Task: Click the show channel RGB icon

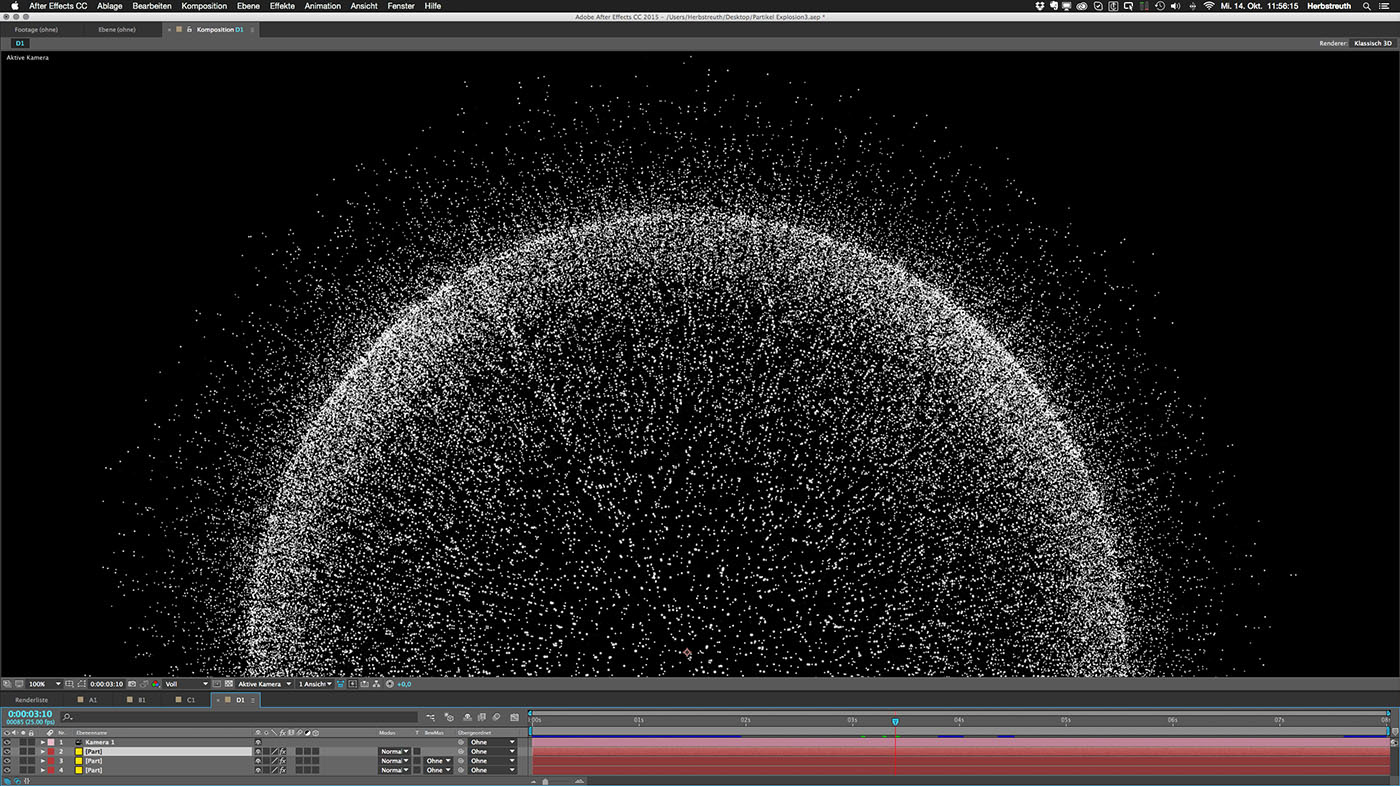Action: pos(155,684)
